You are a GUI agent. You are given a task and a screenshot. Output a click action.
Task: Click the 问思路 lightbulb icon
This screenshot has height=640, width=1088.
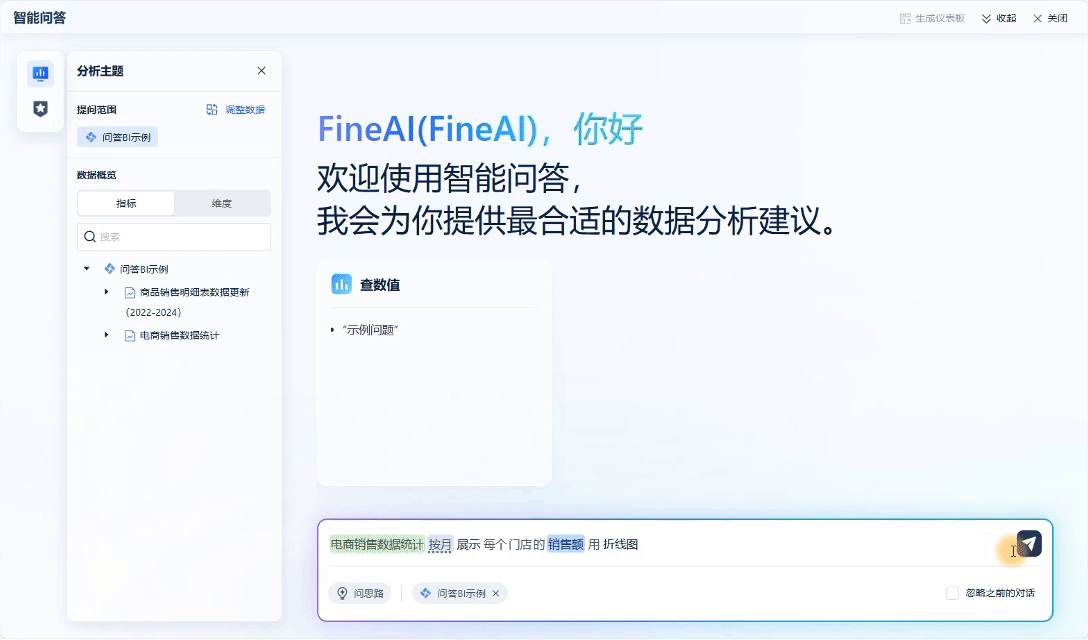(342, 593)
